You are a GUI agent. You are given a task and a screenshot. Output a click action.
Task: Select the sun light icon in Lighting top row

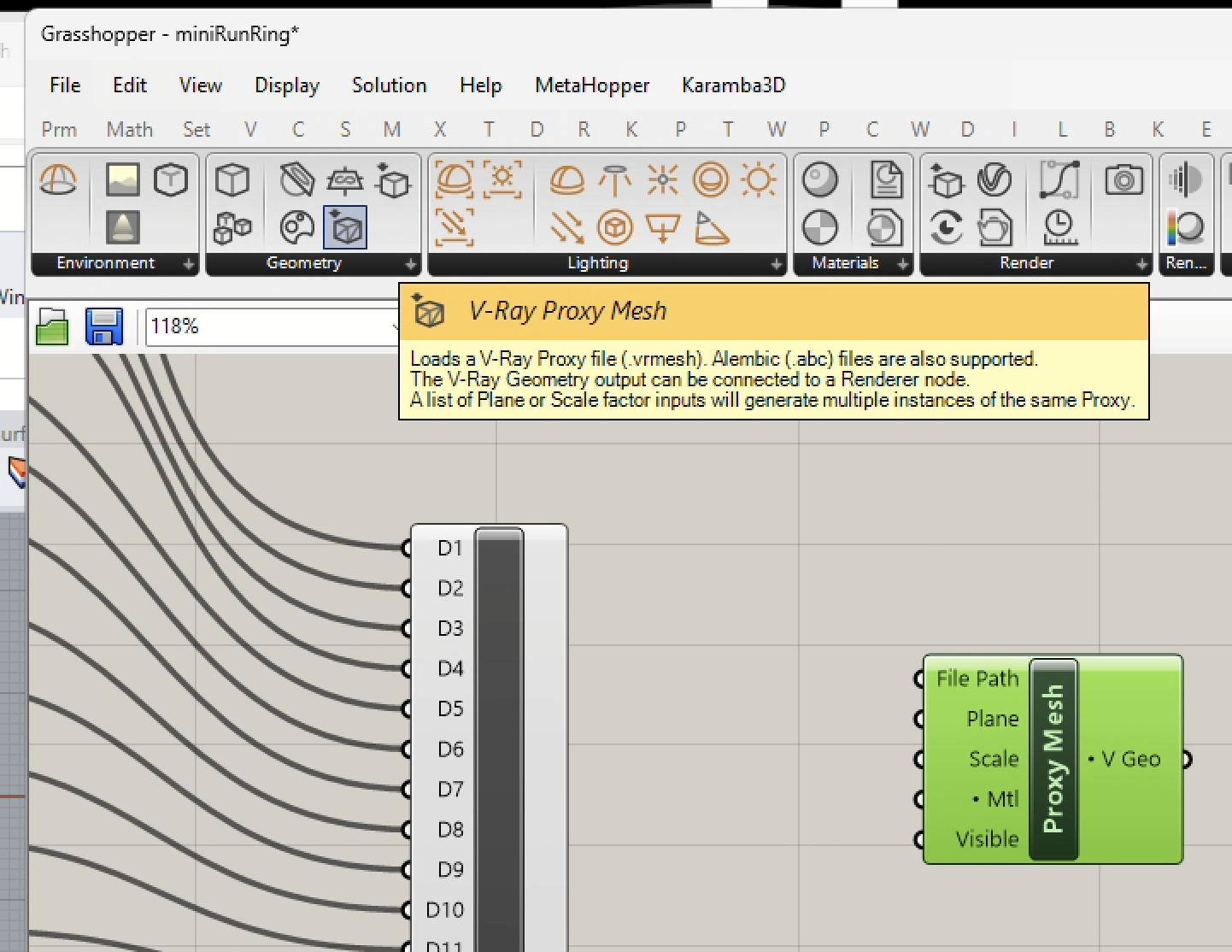759,180
